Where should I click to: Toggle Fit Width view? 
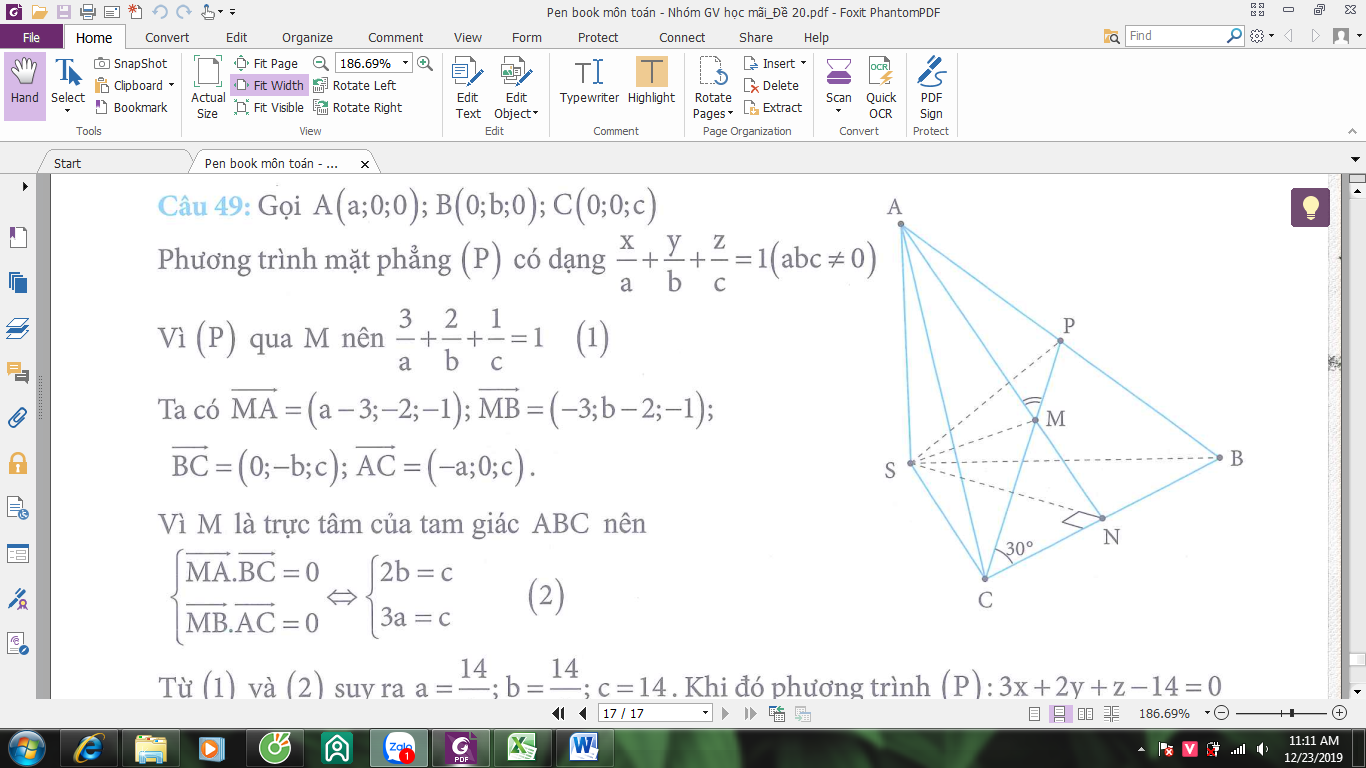point(269,85)
